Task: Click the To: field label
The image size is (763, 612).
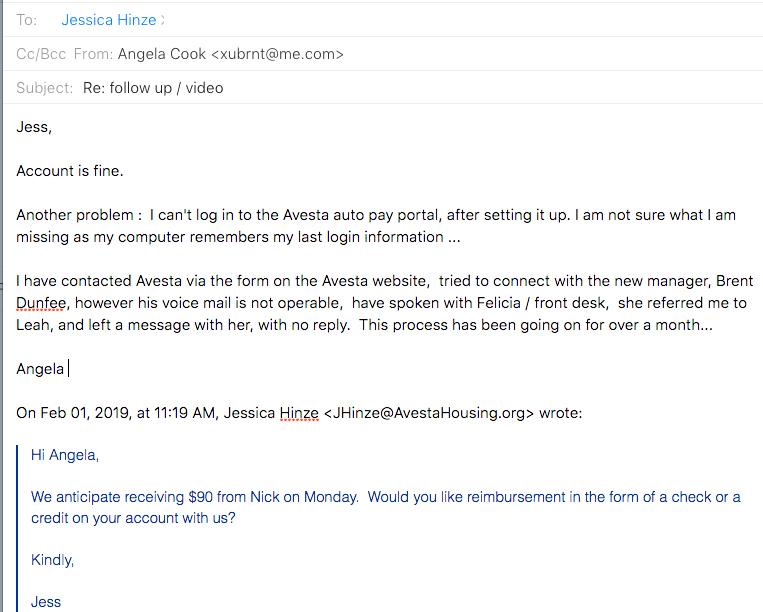Action: click(x=26, y=20)
